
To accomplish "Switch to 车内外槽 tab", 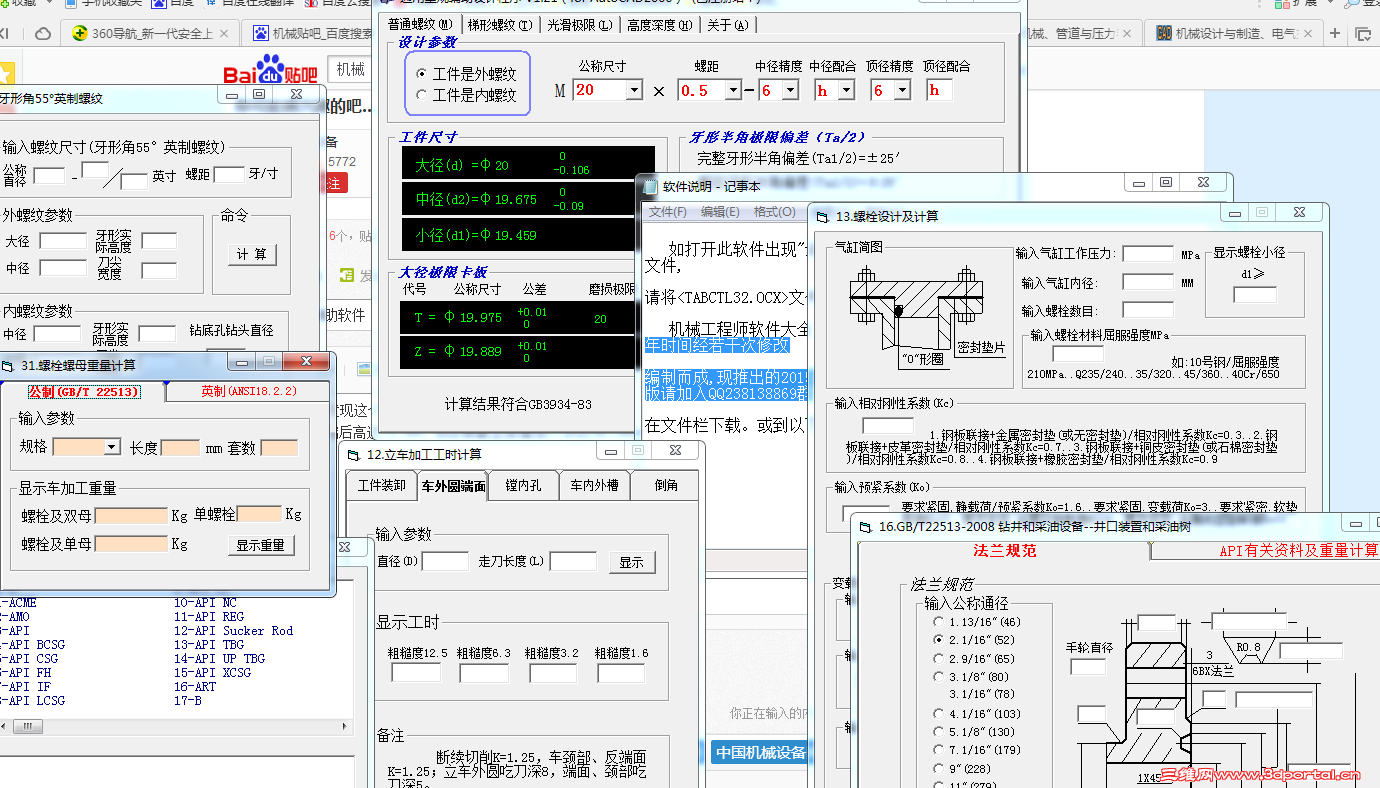I will point(594,485).
